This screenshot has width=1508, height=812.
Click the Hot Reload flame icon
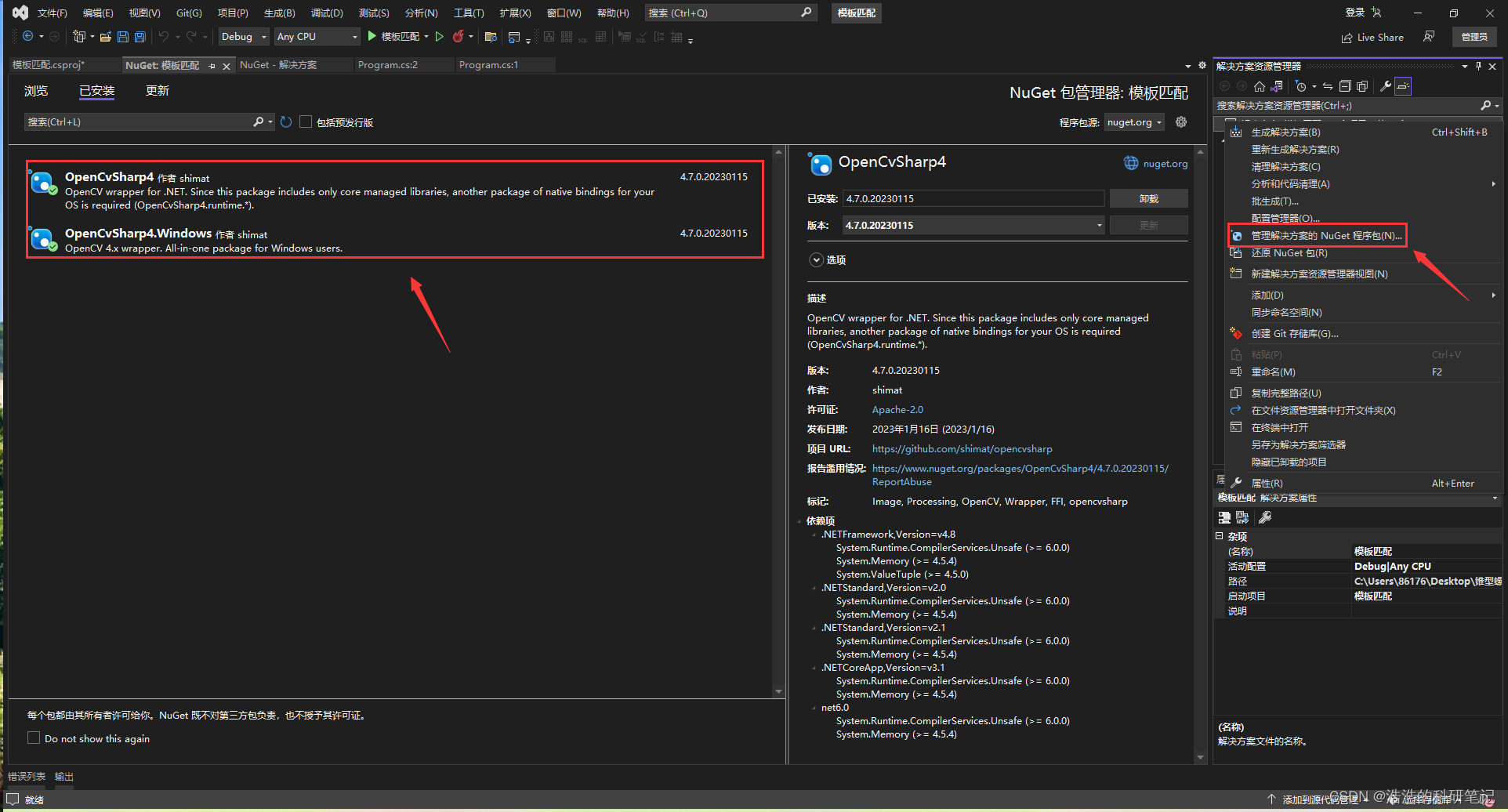point(458,36)
